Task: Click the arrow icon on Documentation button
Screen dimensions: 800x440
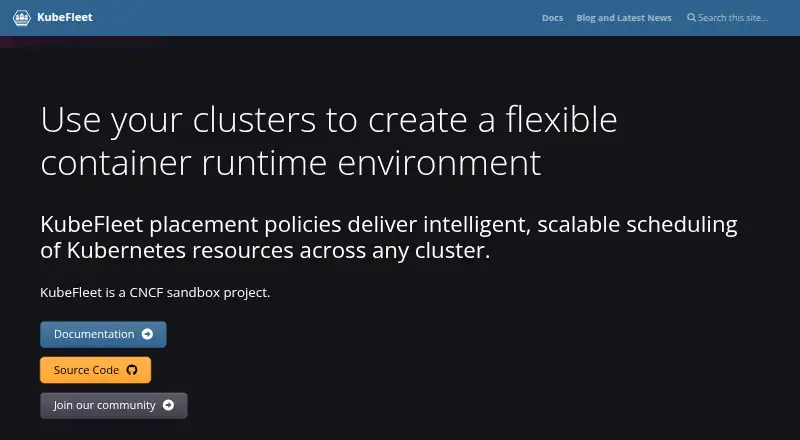Action: pos(147,334)
